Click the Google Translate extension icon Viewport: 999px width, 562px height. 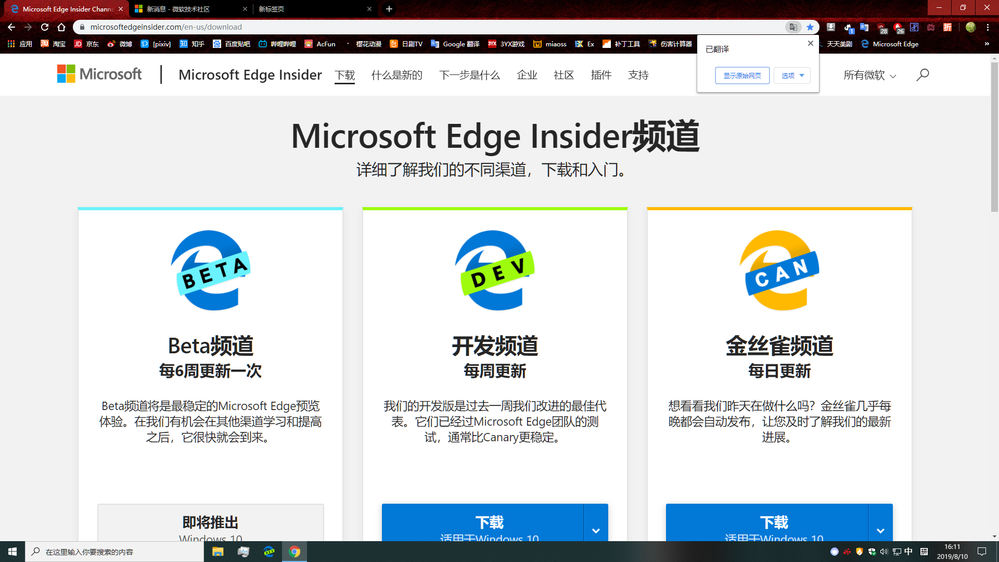coord(864,27)
